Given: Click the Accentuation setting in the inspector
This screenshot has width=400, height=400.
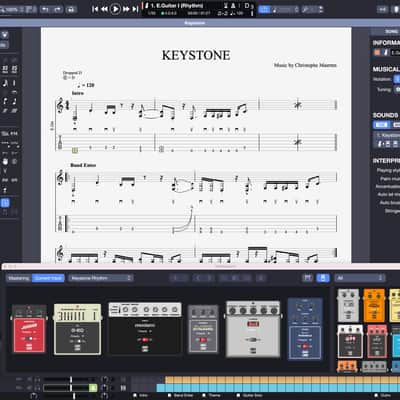Looking at the screenshot, I should coord(388,187).
